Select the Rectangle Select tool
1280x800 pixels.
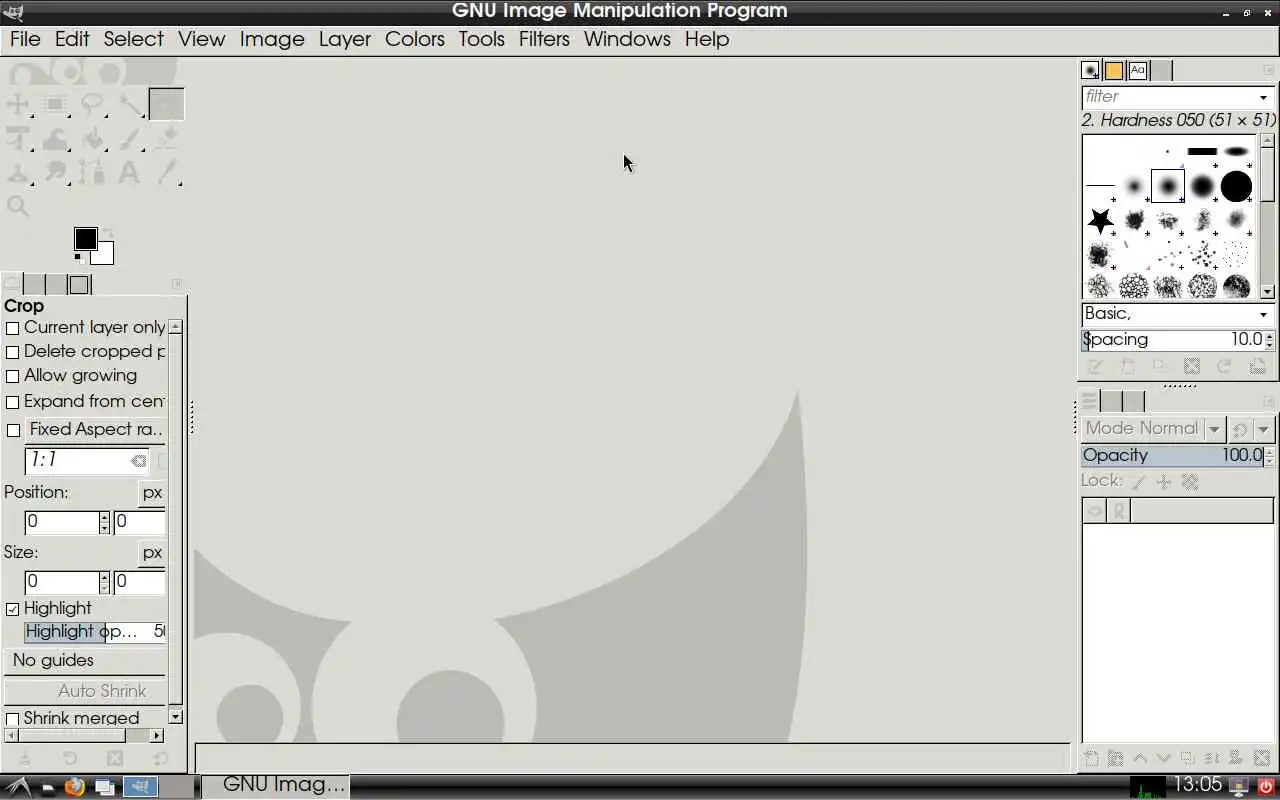click(x=55, y=104)
